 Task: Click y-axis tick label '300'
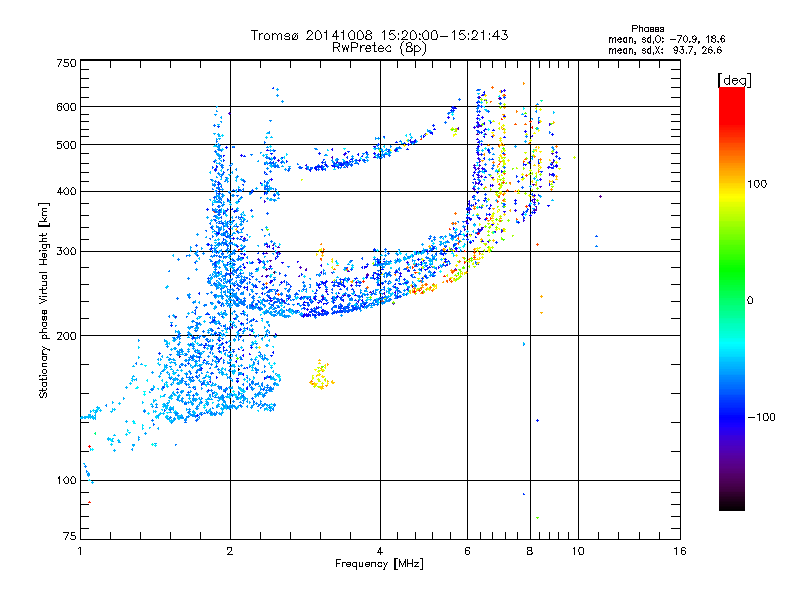tap(66, 252)
